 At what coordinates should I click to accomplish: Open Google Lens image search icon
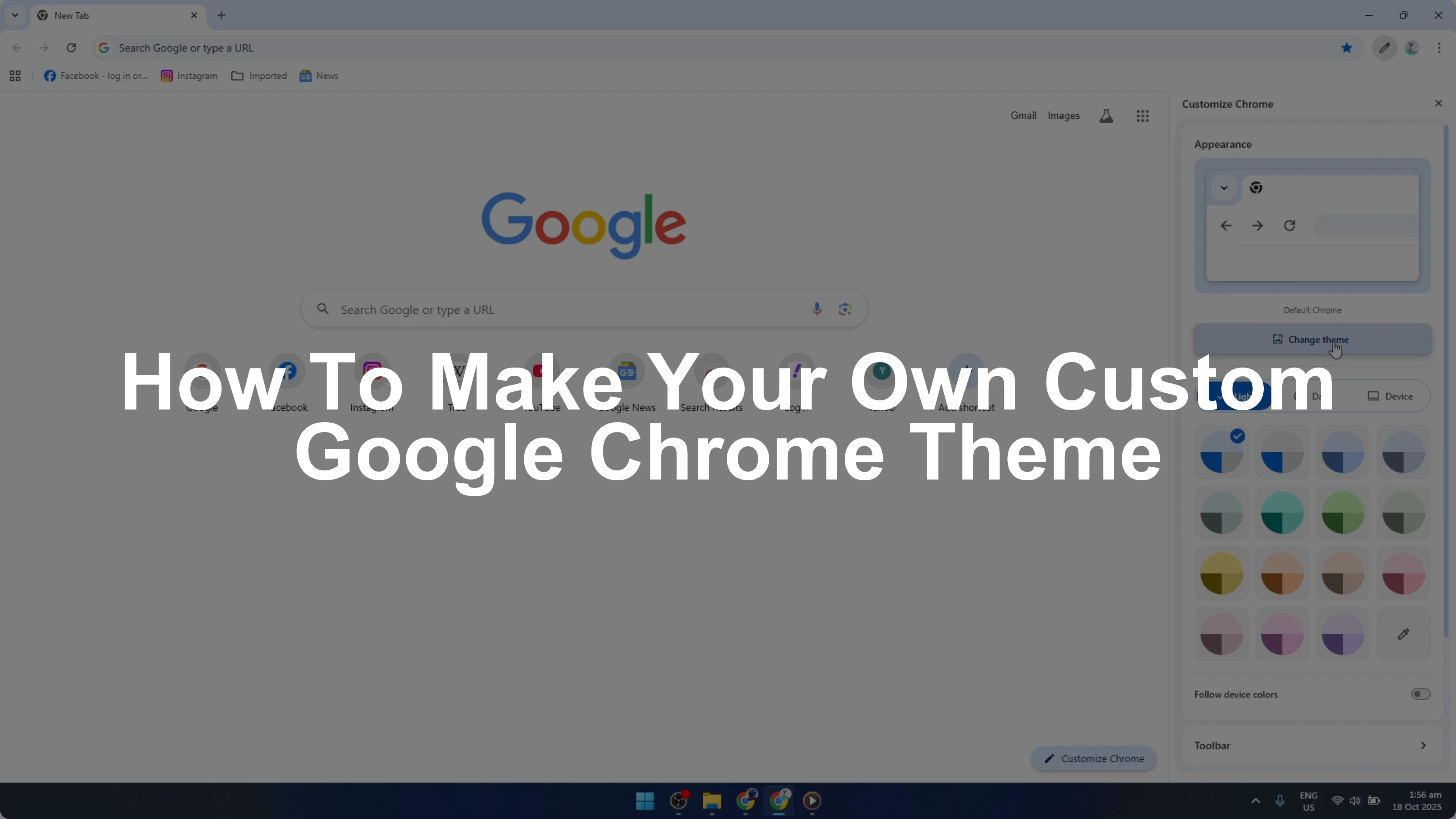click(x=845, y=309)
